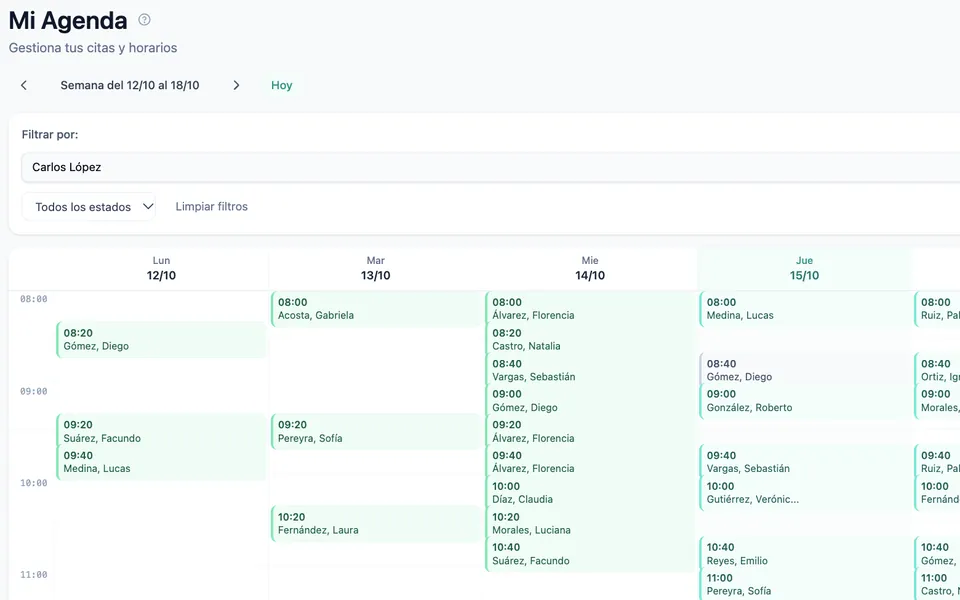Open 10:40 Reyes, Emilio appointment
This screenshot has height=600, width=960.
click(x=804, y=553)
